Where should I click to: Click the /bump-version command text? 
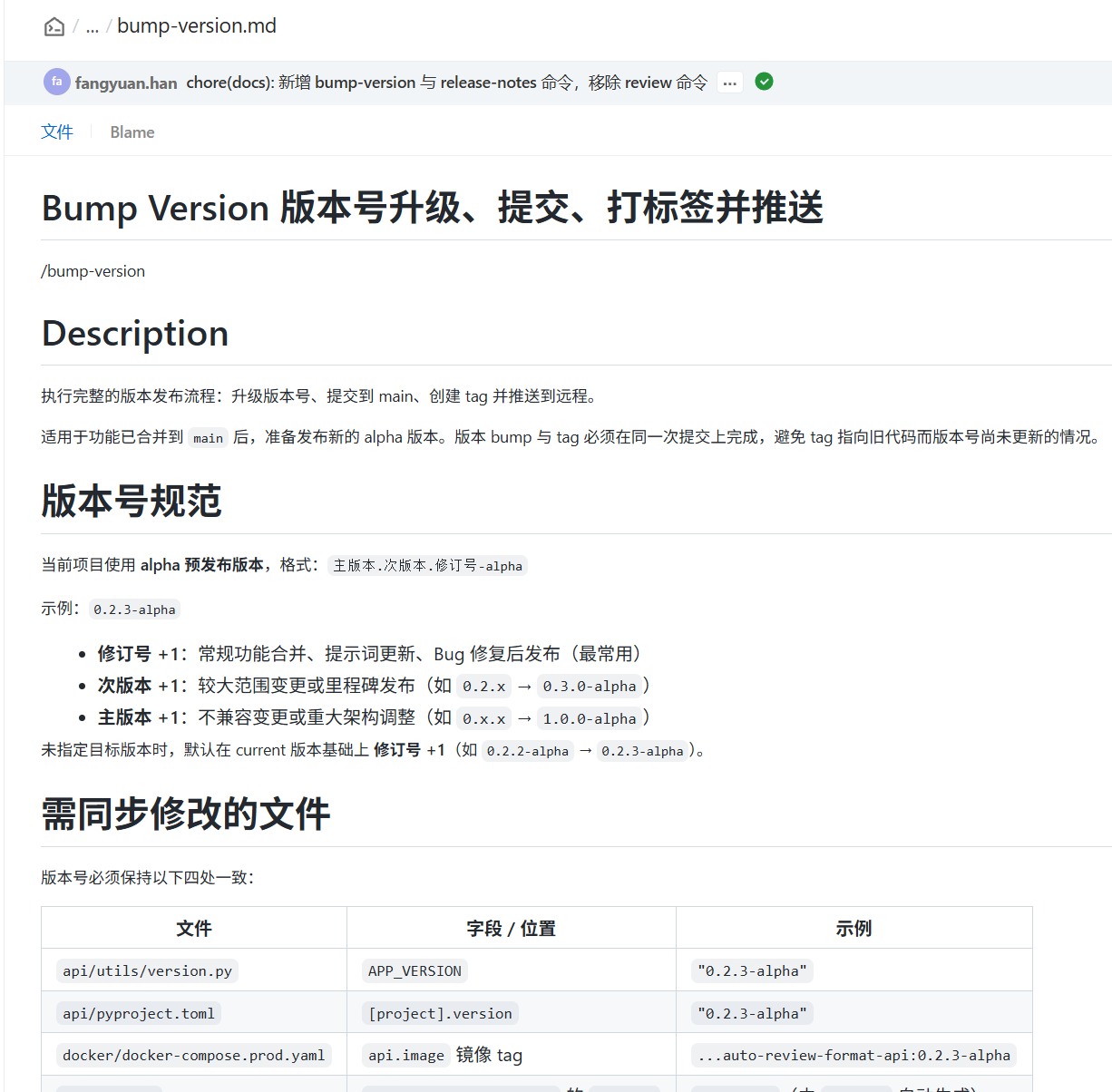[x=93, y=271]
